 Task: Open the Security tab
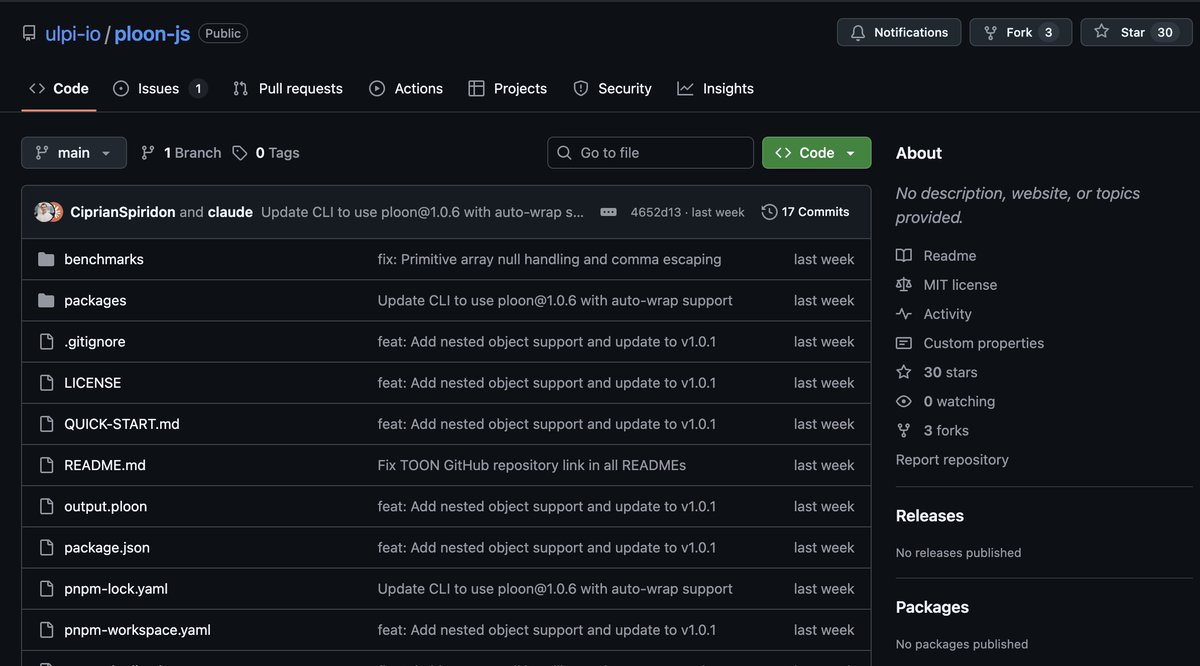tap(613, 88)
